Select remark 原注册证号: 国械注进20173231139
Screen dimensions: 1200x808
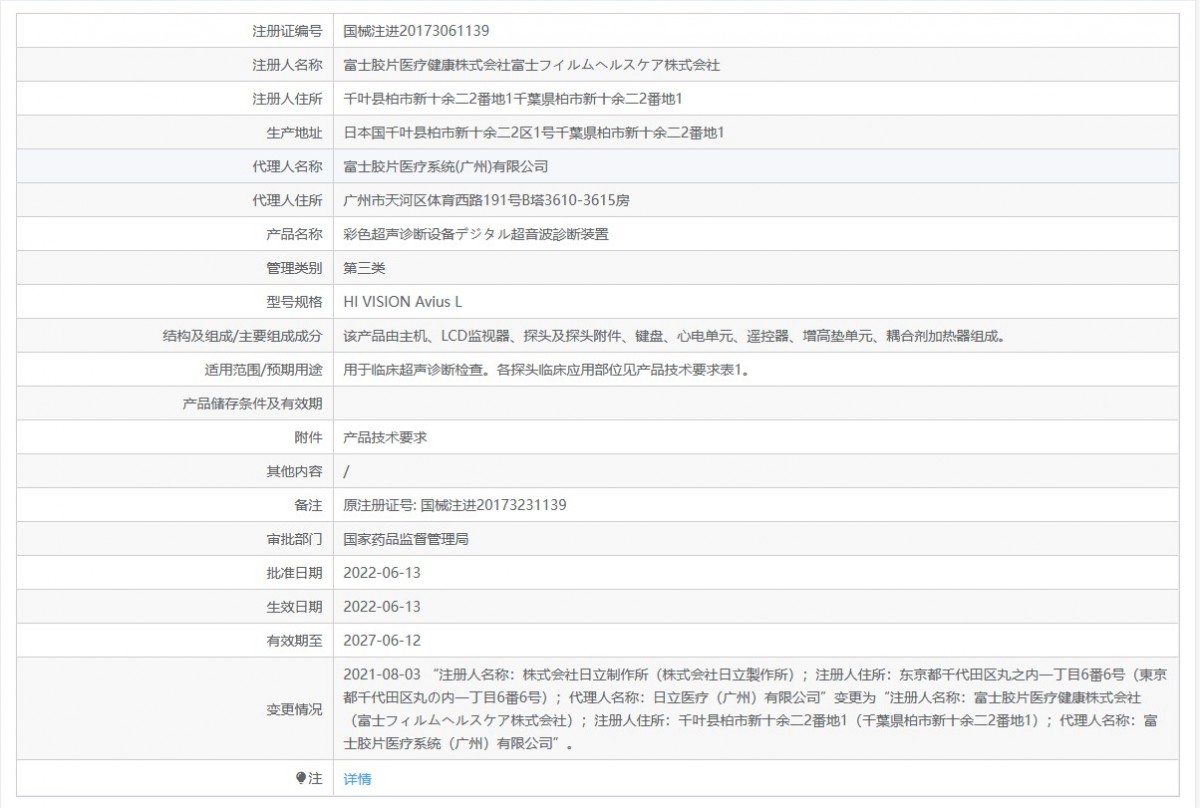click(455, 505)
